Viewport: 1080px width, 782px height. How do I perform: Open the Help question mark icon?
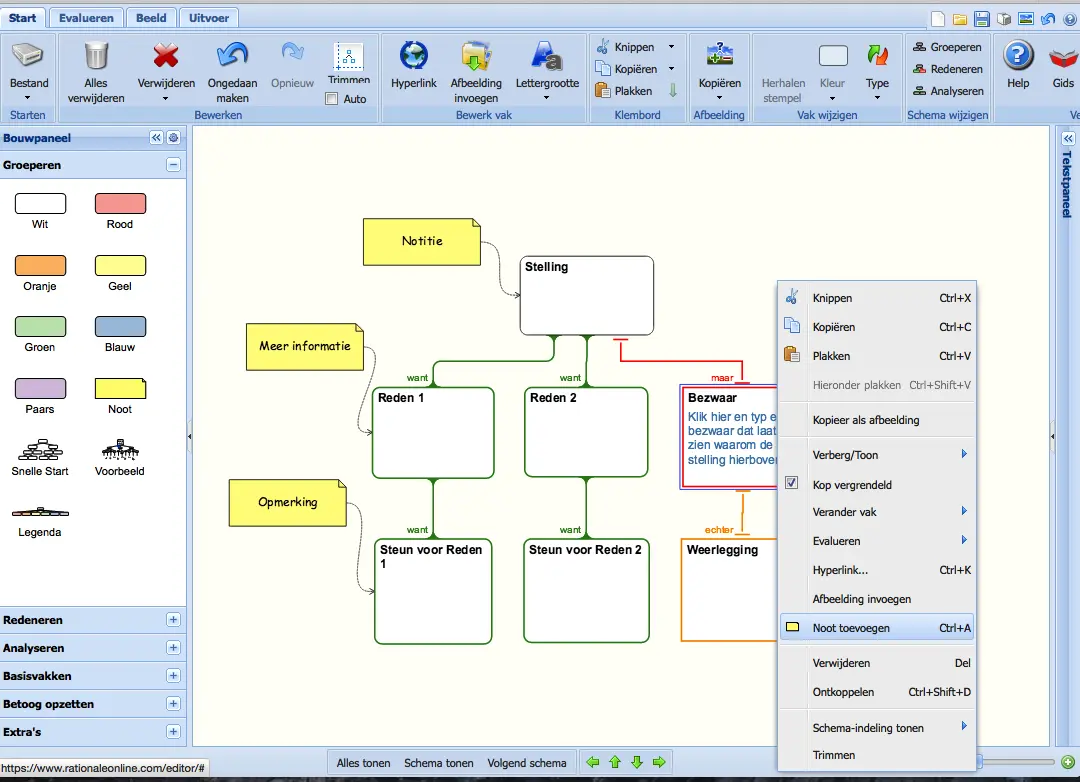point(1018,56)
